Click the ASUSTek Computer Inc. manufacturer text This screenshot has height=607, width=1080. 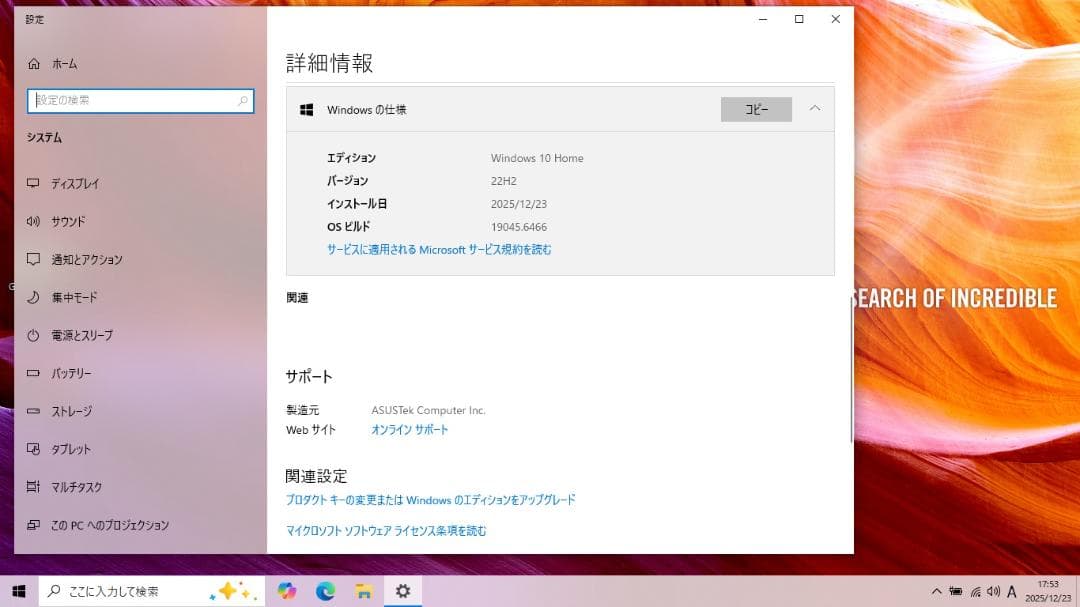428,410
